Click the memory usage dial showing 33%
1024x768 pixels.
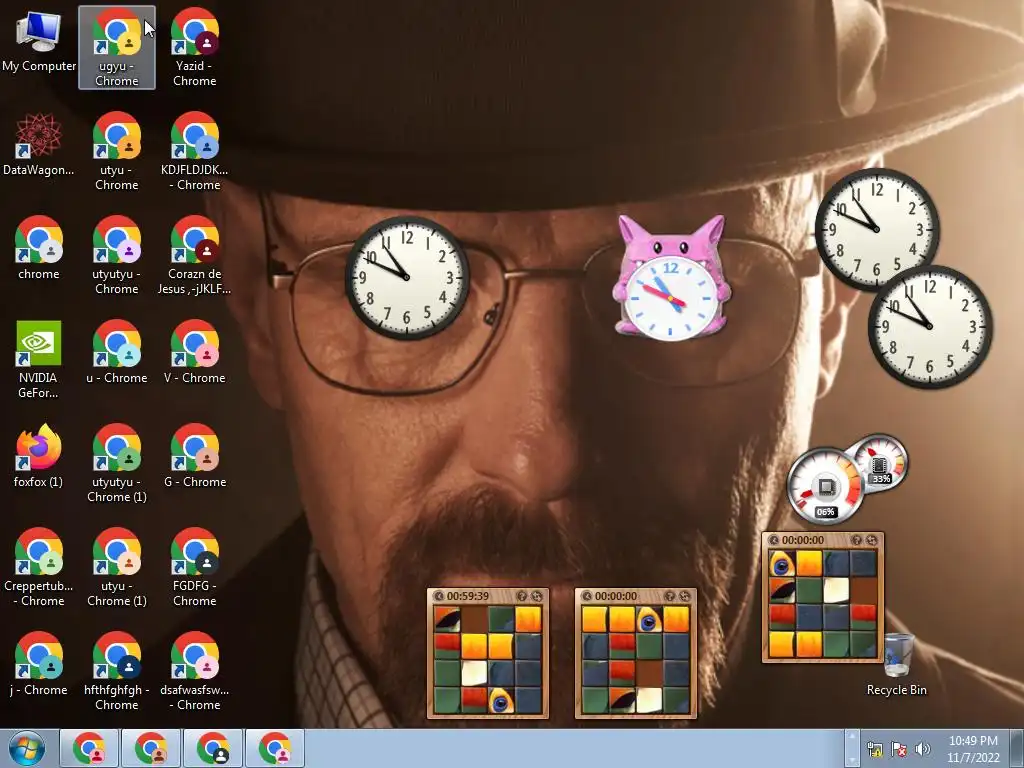[x=880, y=462]
